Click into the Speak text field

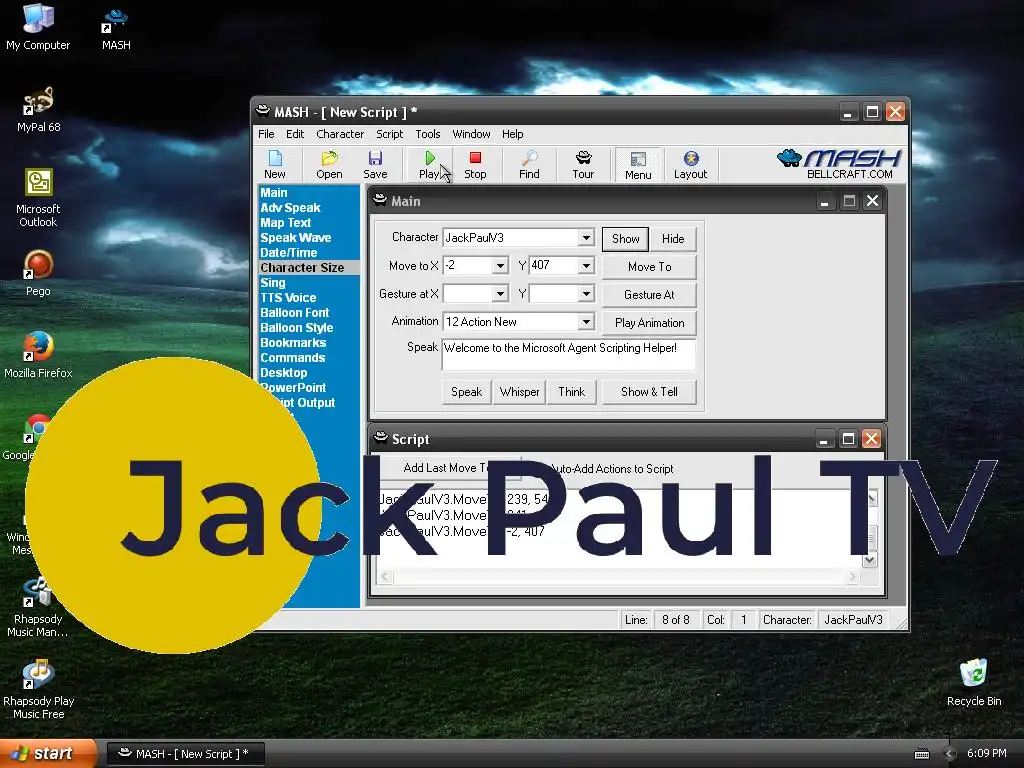click(569, 355)
